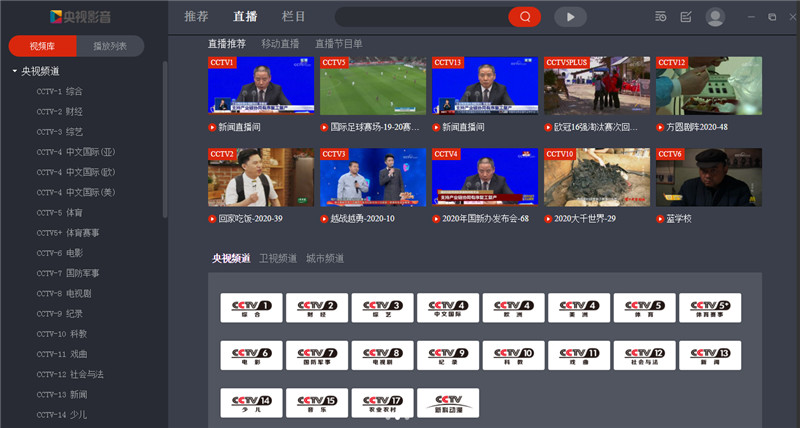Select the CCTV13 新闻 channel logo tile
The width and height of the screenshot is (800, 428).
pos(710,355)
